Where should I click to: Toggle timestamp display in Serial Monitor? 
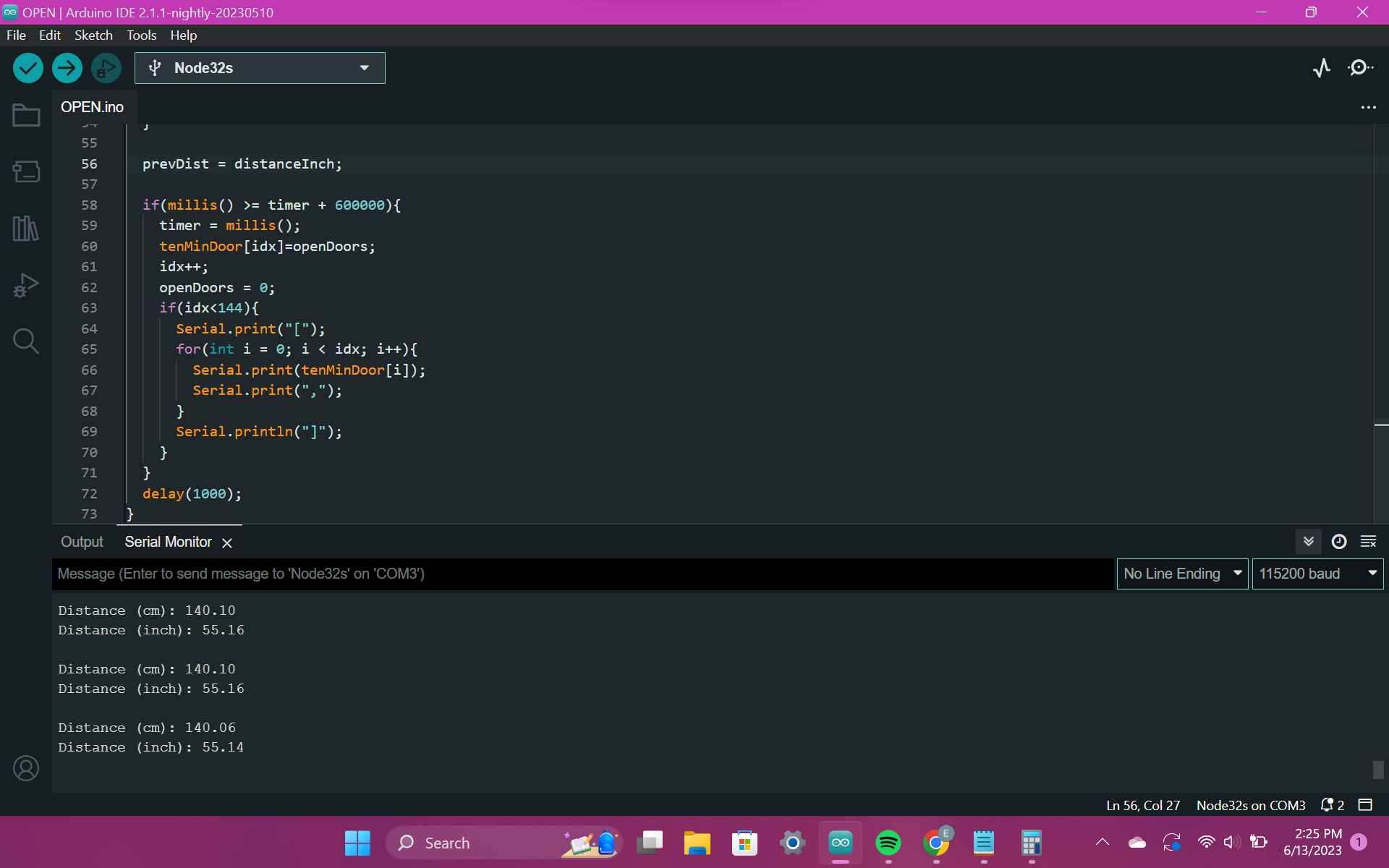(x=1339, y=542)
